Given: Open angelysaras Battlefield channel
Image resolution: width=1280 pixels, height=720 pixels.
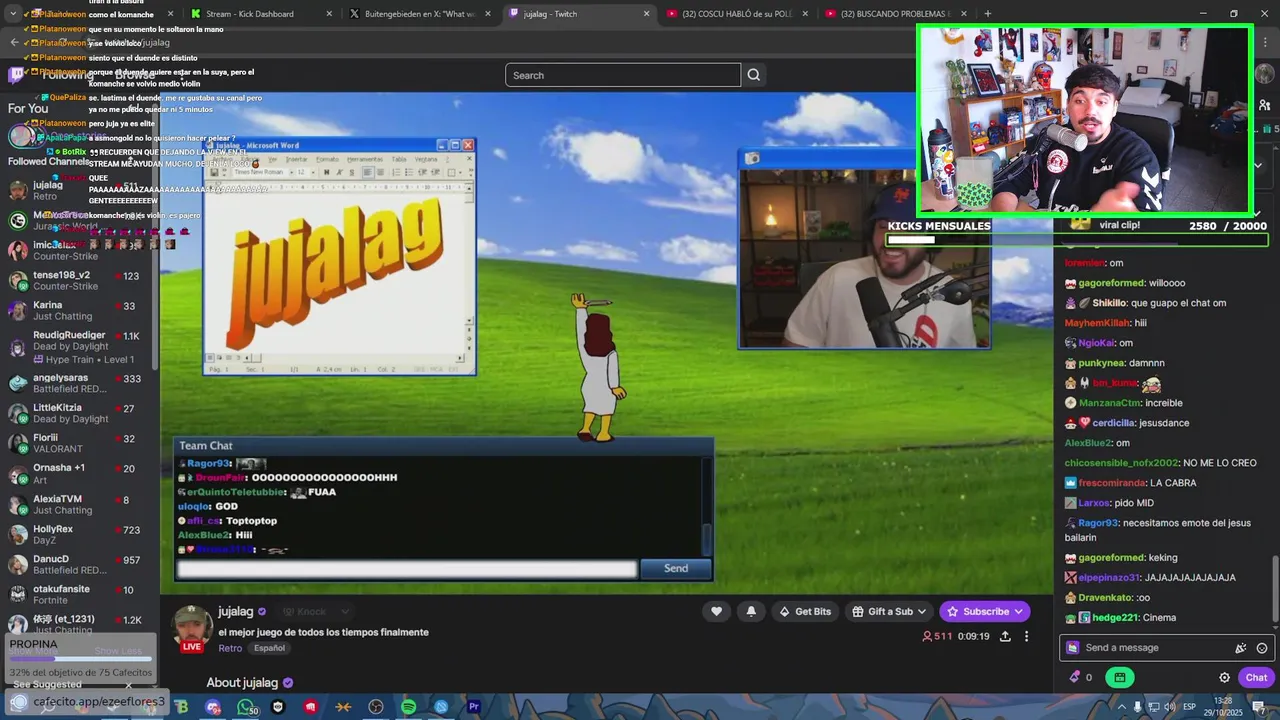Looking at the screenshot, I should (78, 384).
